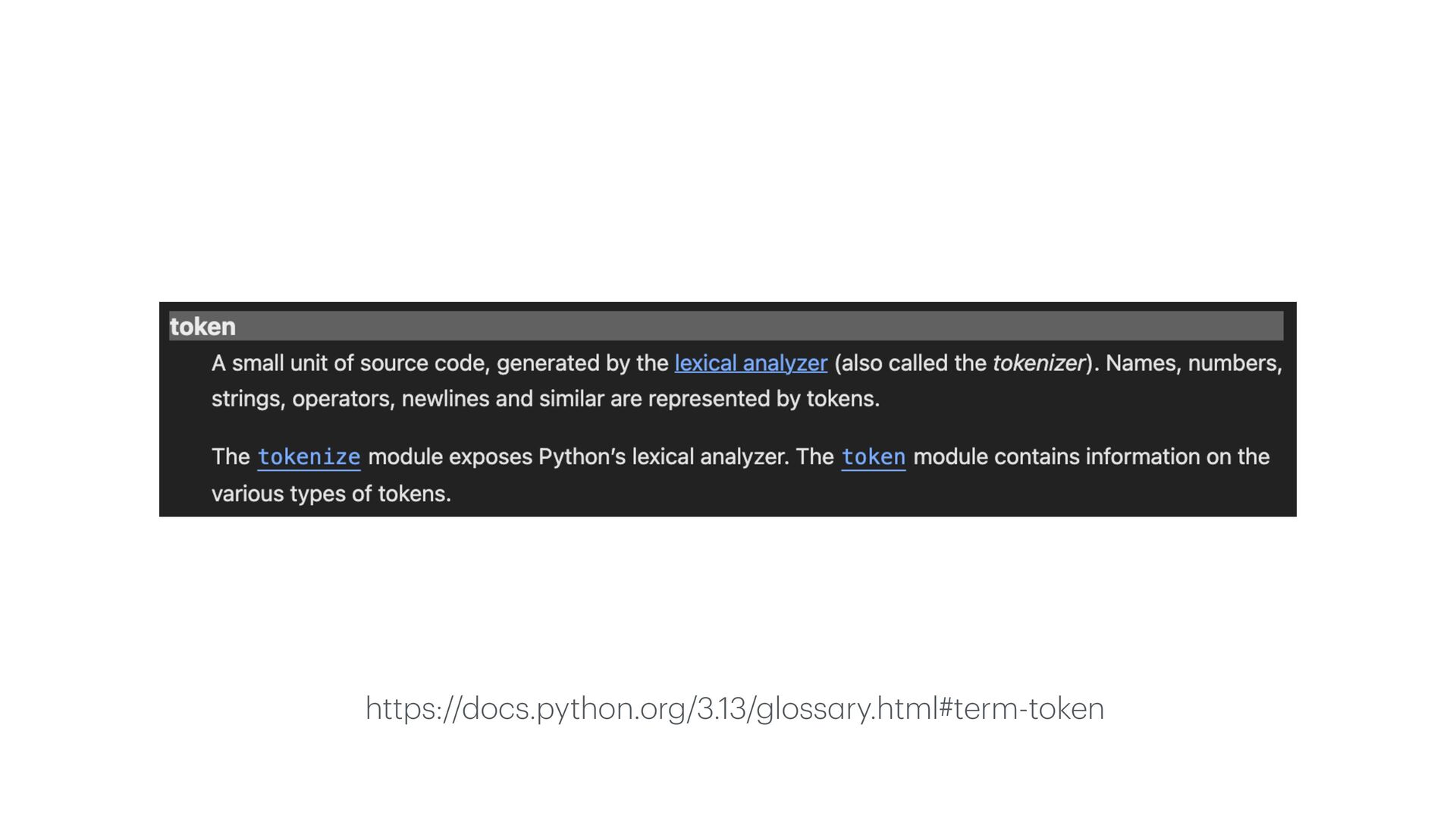1456x819 pixels.
Task: Click the word "3.13" in the URL
Action: [x=721, y=708]
